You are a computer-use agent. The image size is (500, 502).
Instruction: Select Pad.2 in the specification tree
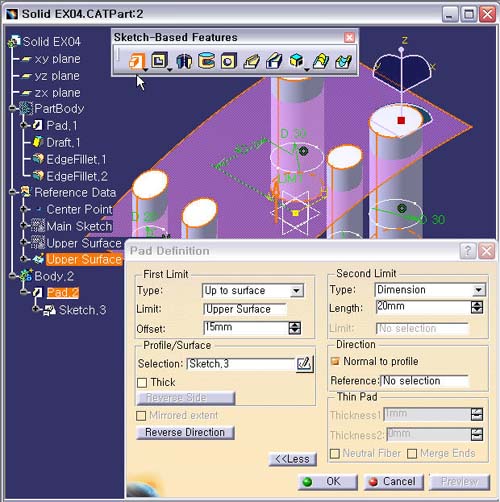tap(63, 293)
